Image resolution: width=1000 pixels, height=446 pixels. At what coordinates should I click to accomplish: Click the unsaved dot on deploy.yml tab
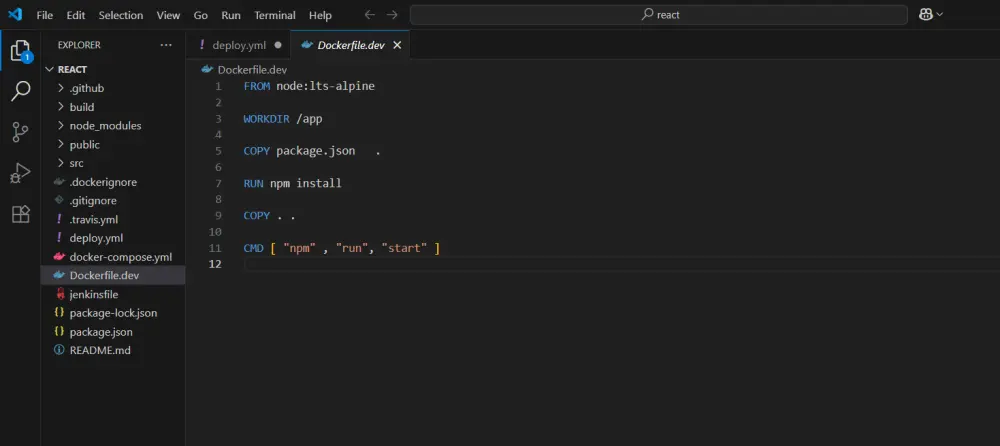(x=277, y=45)
